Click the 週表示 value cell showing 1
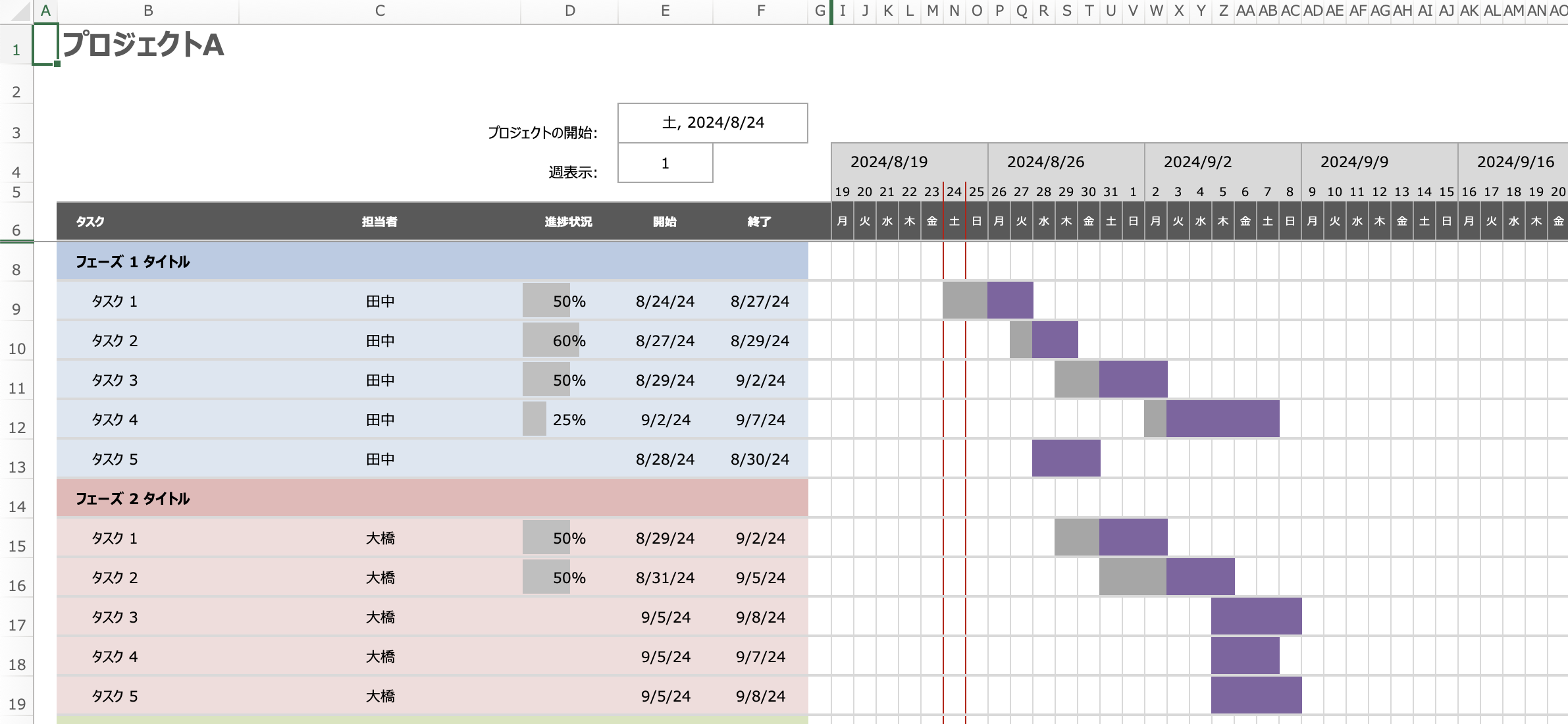Viewport: 1568px width, 724px height. point(665,163)
